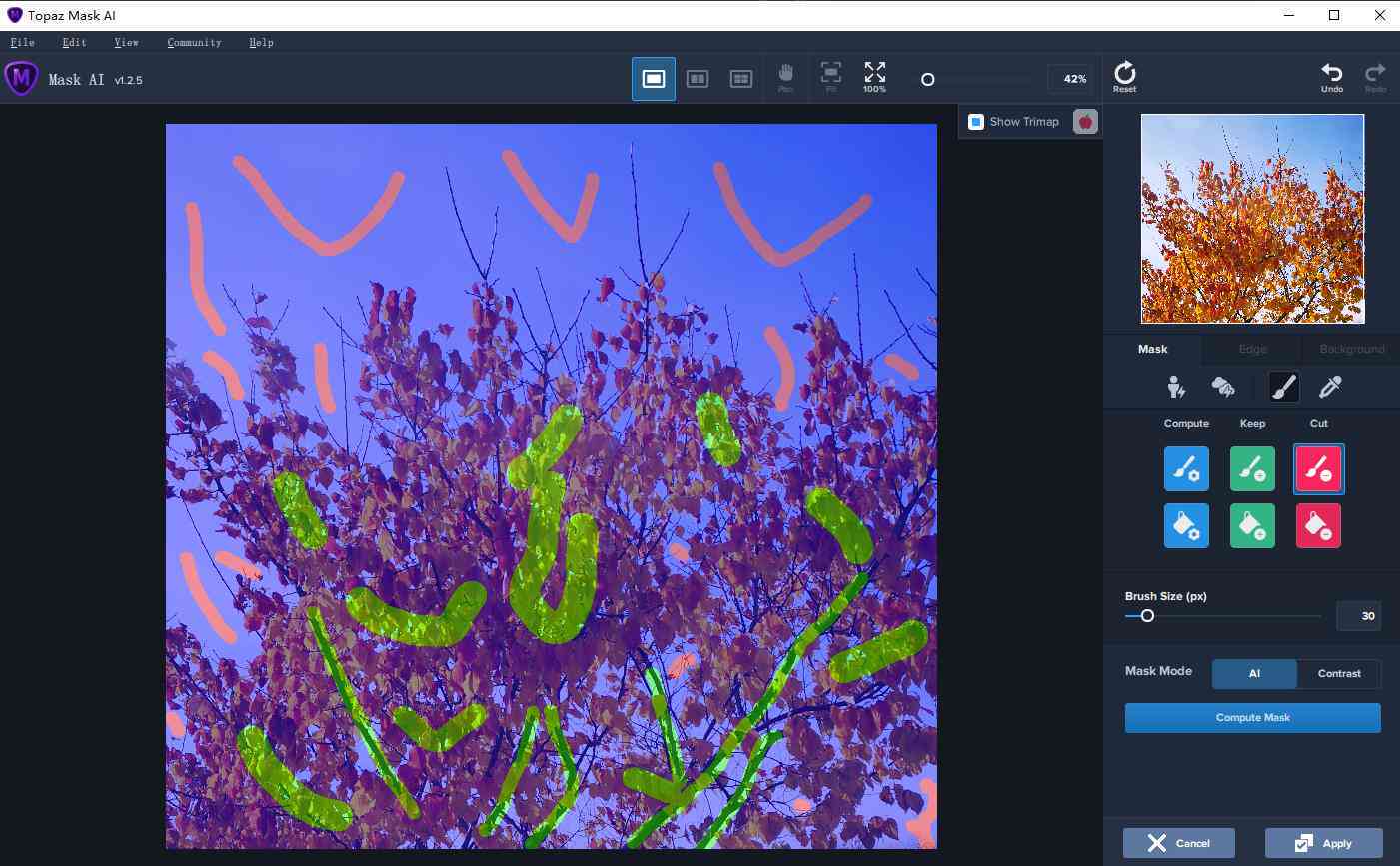
Task: Choose the green Keep fill bucket
Action: (1252, 525)
